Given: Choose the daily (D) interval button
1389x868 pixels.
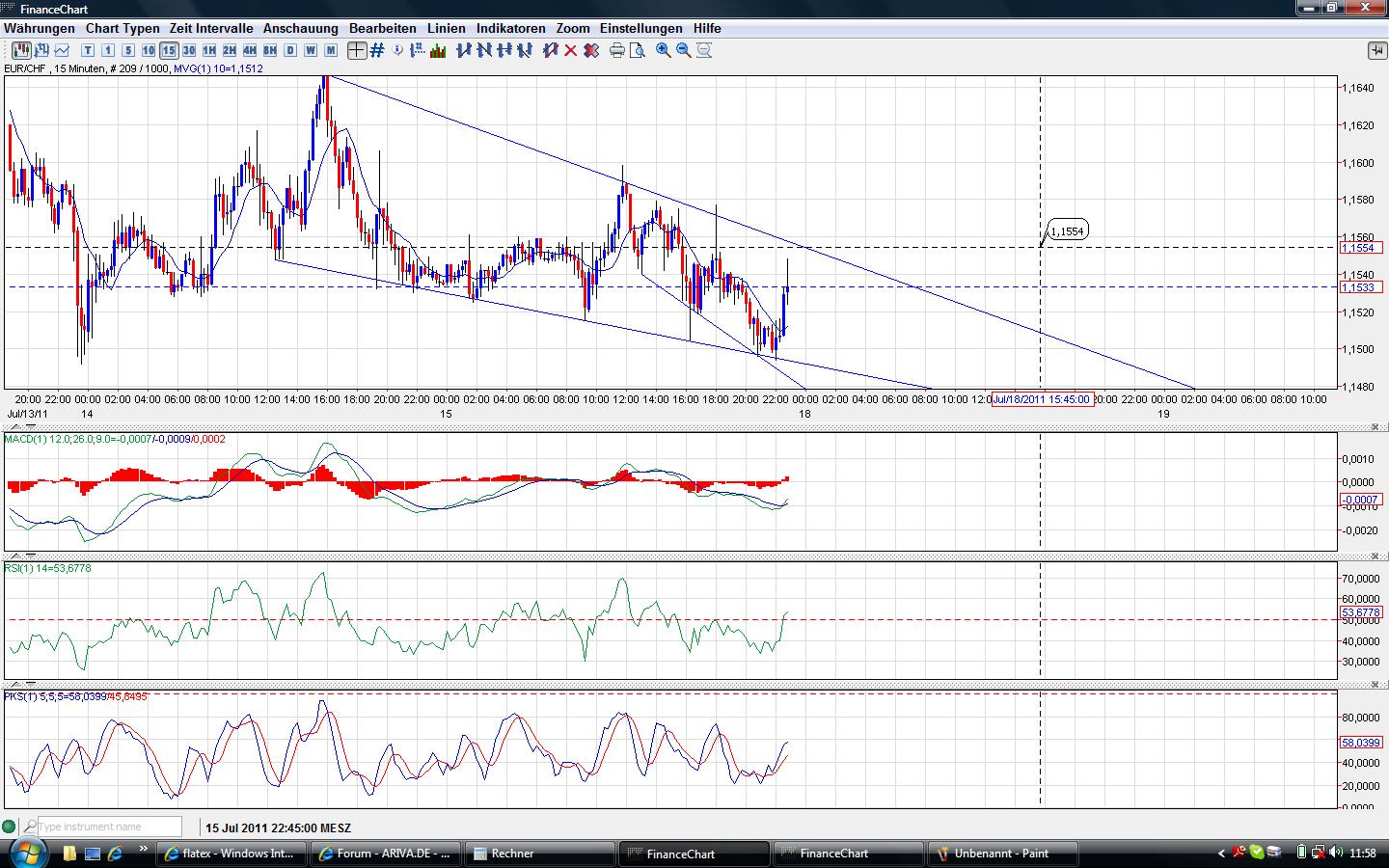Looking at the screenshot, I should (290, 50).
